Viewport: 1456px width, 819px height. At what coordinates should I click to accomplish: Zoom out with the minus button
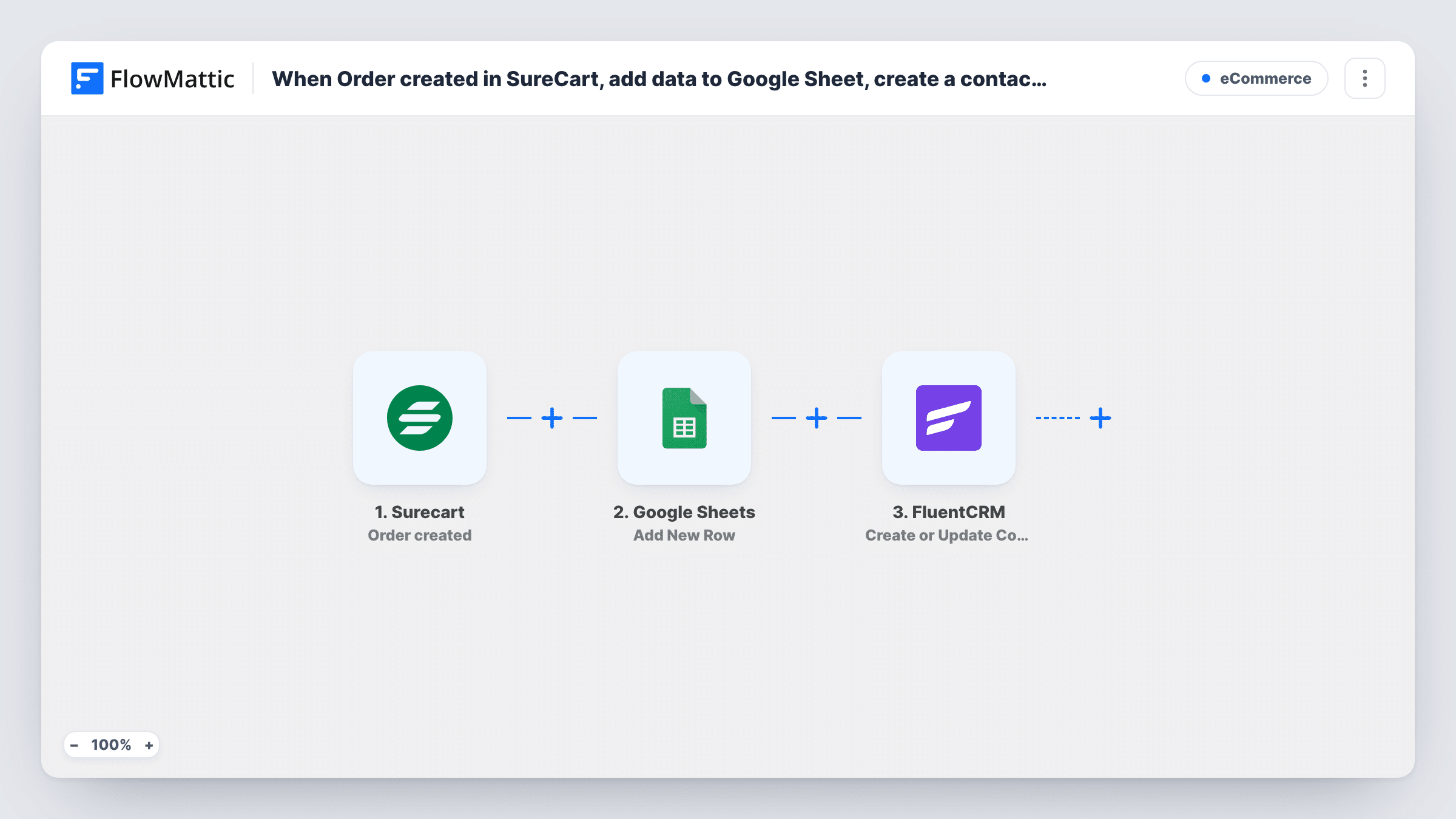(x=74, y=745)
